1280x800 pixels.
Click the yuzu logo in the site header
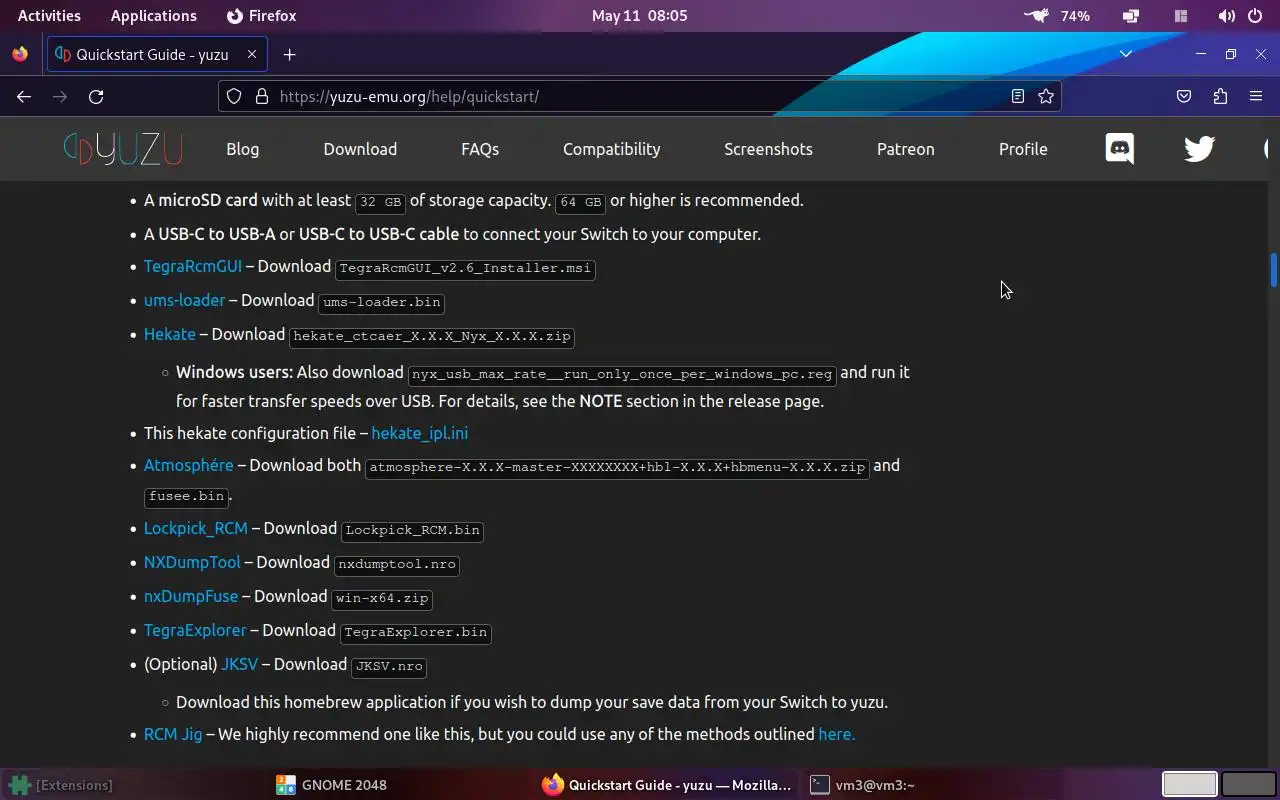123,149
